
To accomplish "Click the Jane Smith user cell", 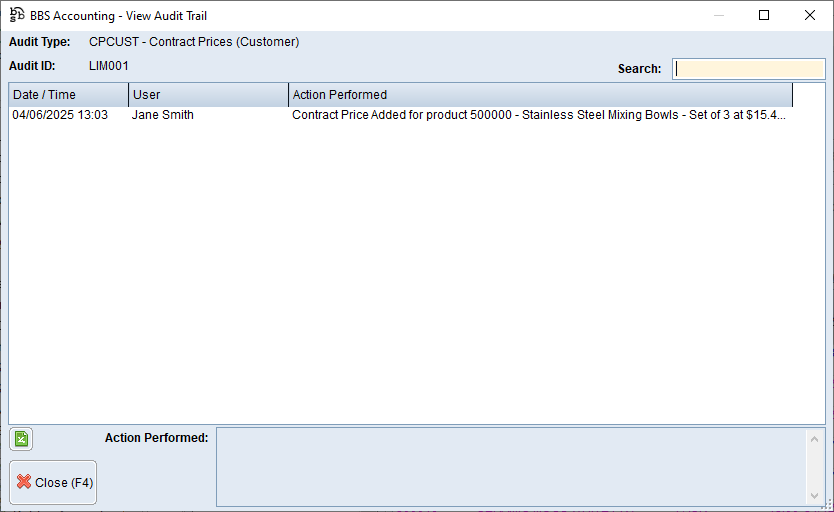I will (x=163, y=115).
